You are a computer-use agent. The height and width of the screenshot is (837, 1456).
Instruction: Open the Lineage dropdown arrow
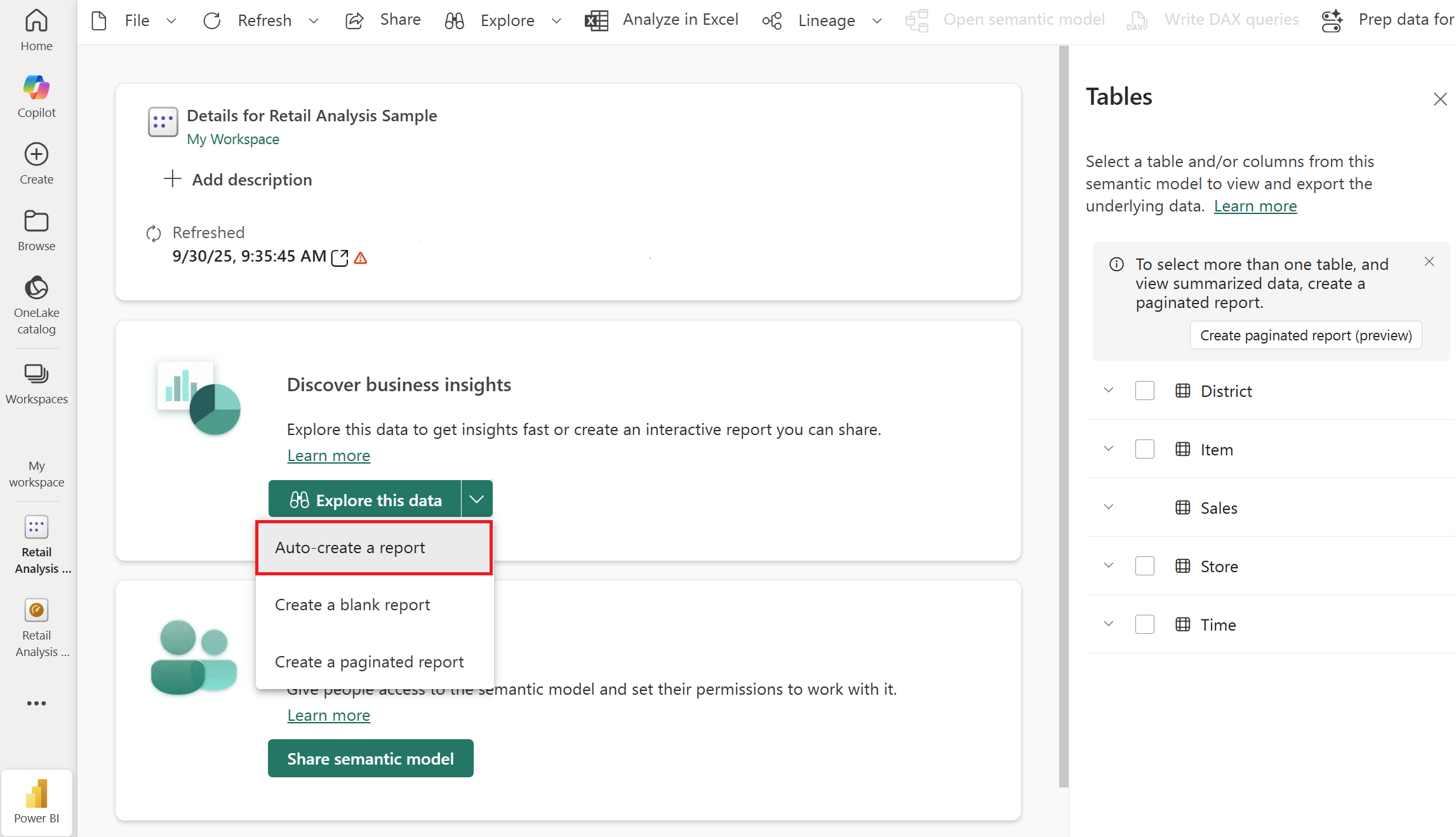(x=877, y=21)
